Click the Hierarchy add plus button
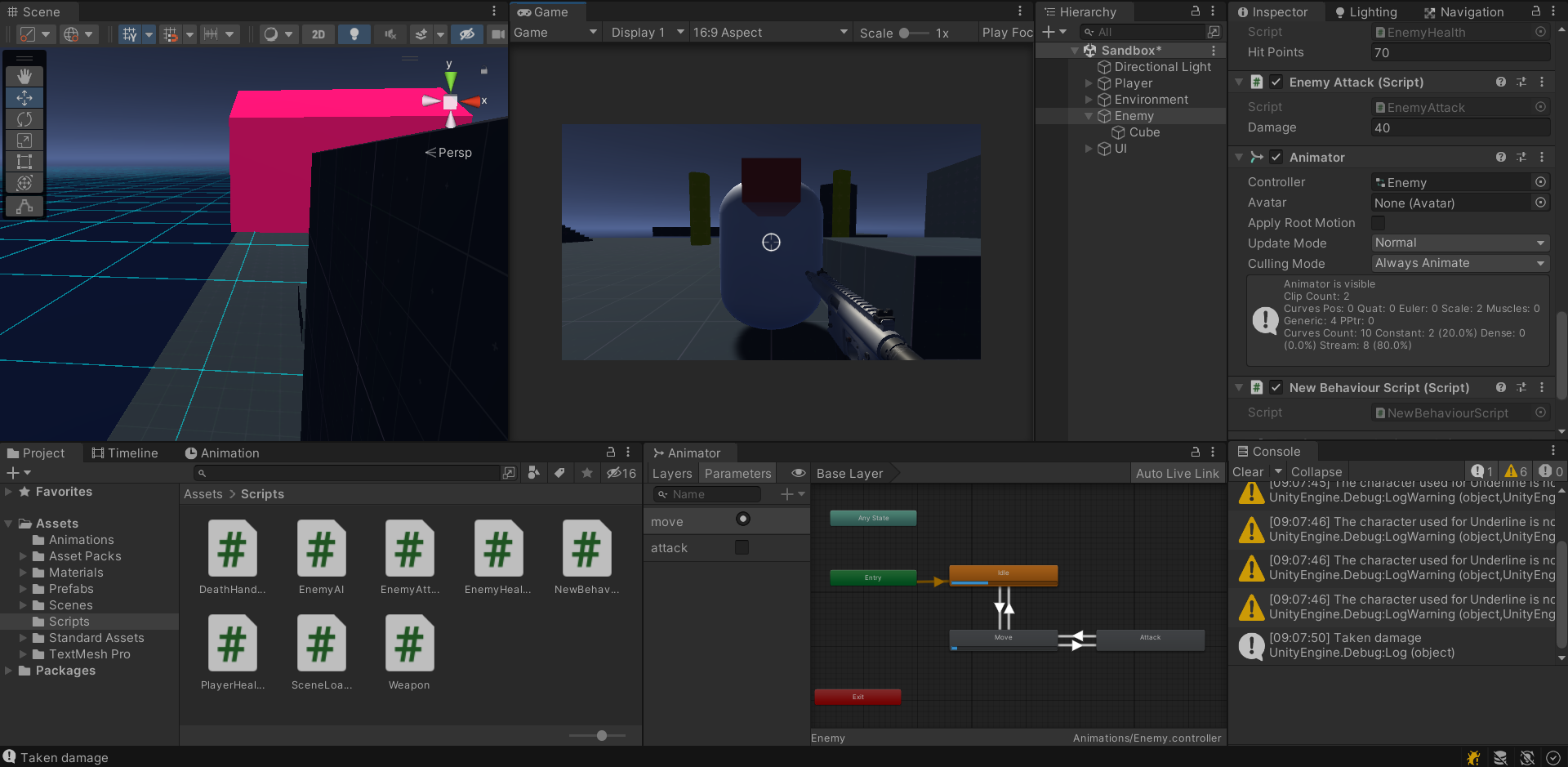Screen dimensions: 1568x767 1054,32
